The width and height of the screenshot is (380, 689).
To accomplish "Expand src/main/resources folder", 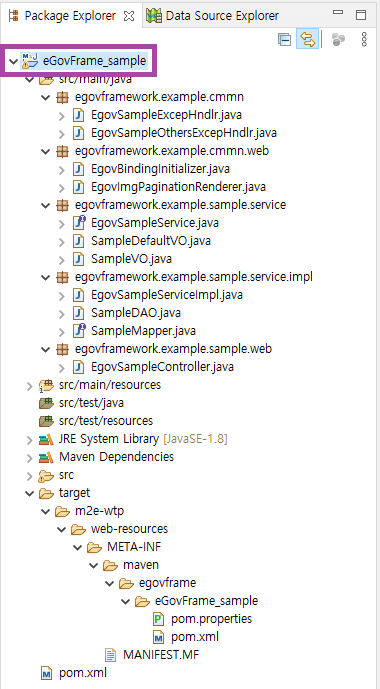I will point(29,385).
